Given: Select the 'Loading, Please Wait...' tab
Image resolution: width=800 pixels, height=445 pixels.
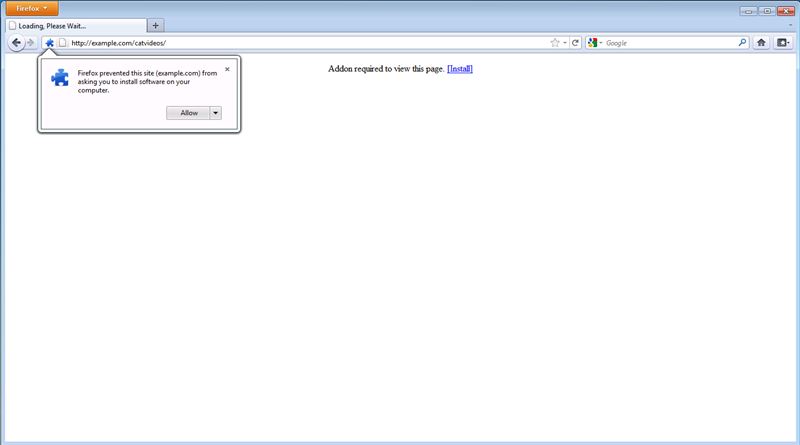Looking at the screenshot, I should tap(75, 25).
